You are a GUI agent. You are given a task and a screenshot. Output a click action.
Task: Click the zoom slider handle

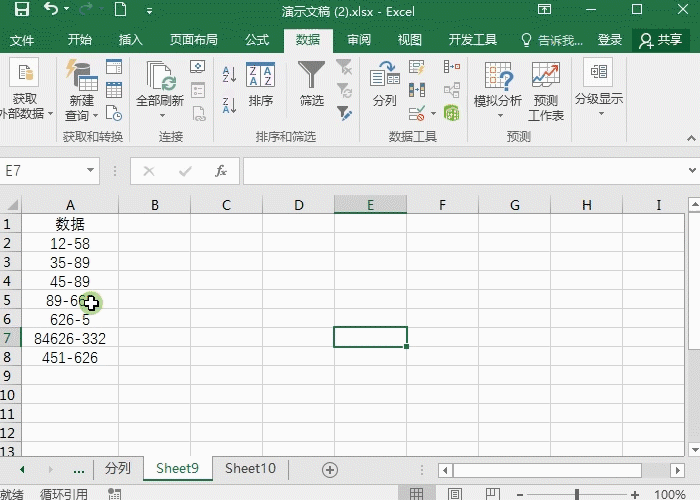click(x=577, y=494)
